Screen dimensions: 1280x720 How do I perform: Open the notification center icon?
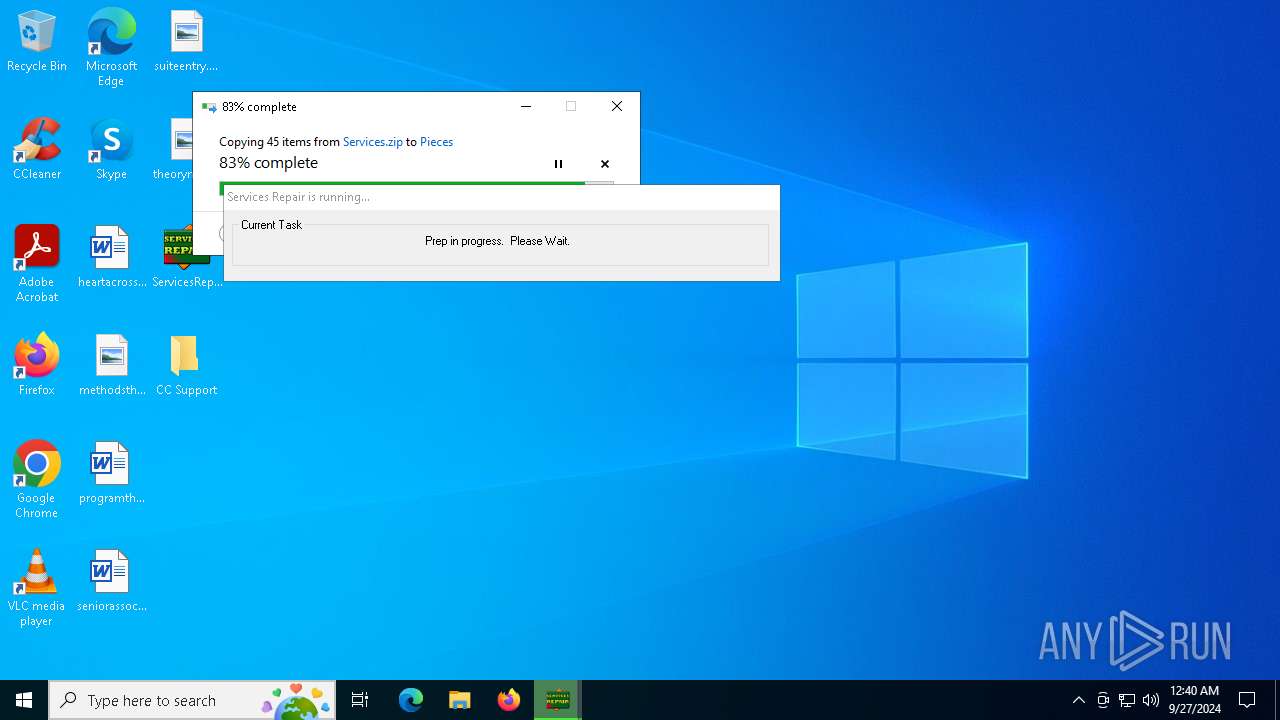tap(1247, 700)
